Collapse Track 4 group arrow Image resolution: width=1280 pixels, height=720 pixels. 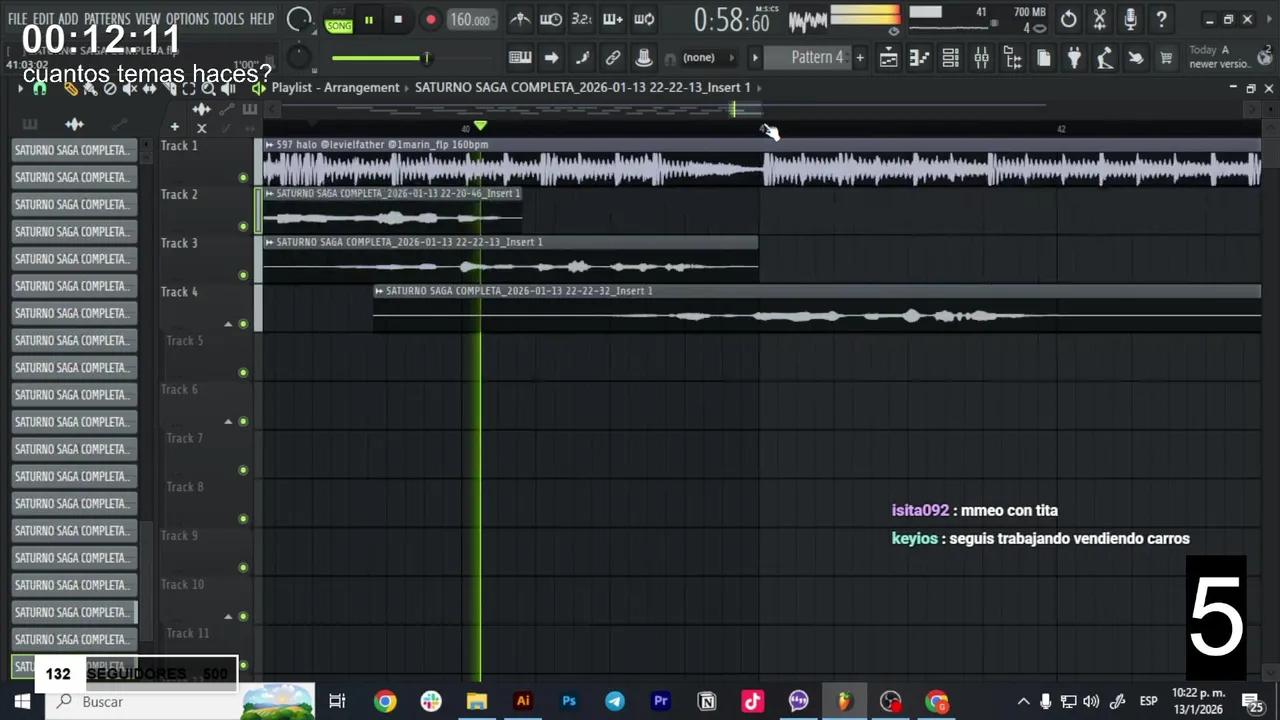228,324
